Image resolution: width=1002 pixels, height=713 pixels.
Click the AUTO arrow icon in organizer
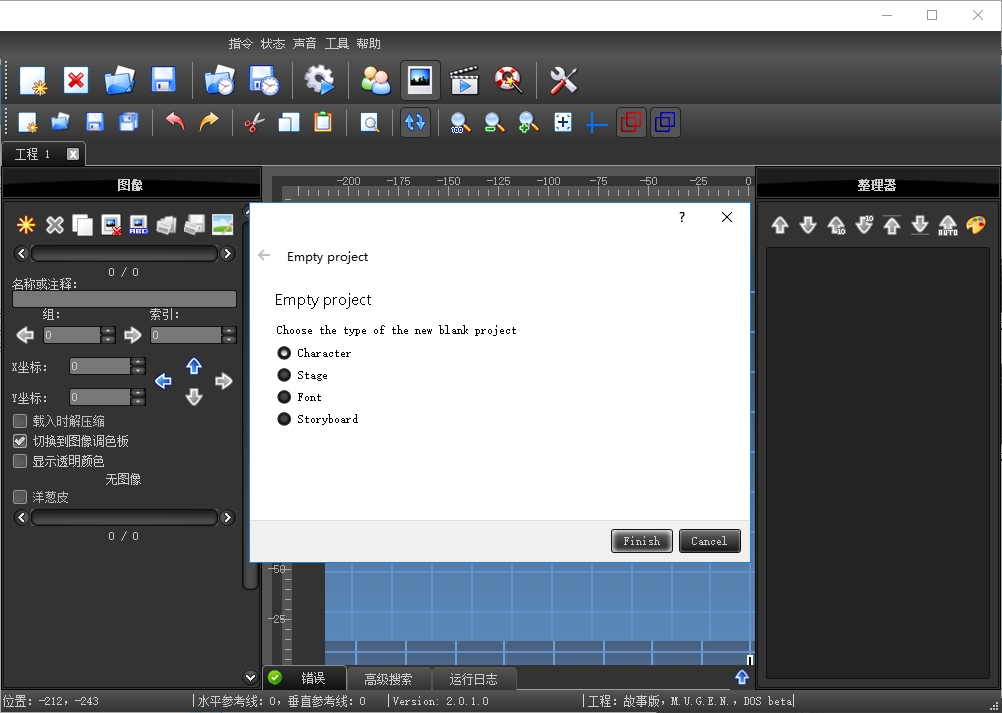point(948,225)
